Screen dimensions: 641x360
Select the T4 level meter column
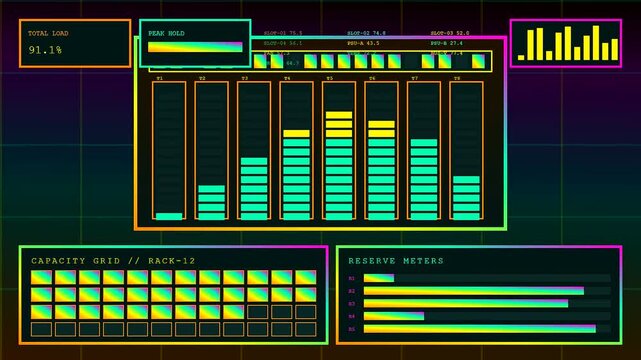click(x=296, y=151)
